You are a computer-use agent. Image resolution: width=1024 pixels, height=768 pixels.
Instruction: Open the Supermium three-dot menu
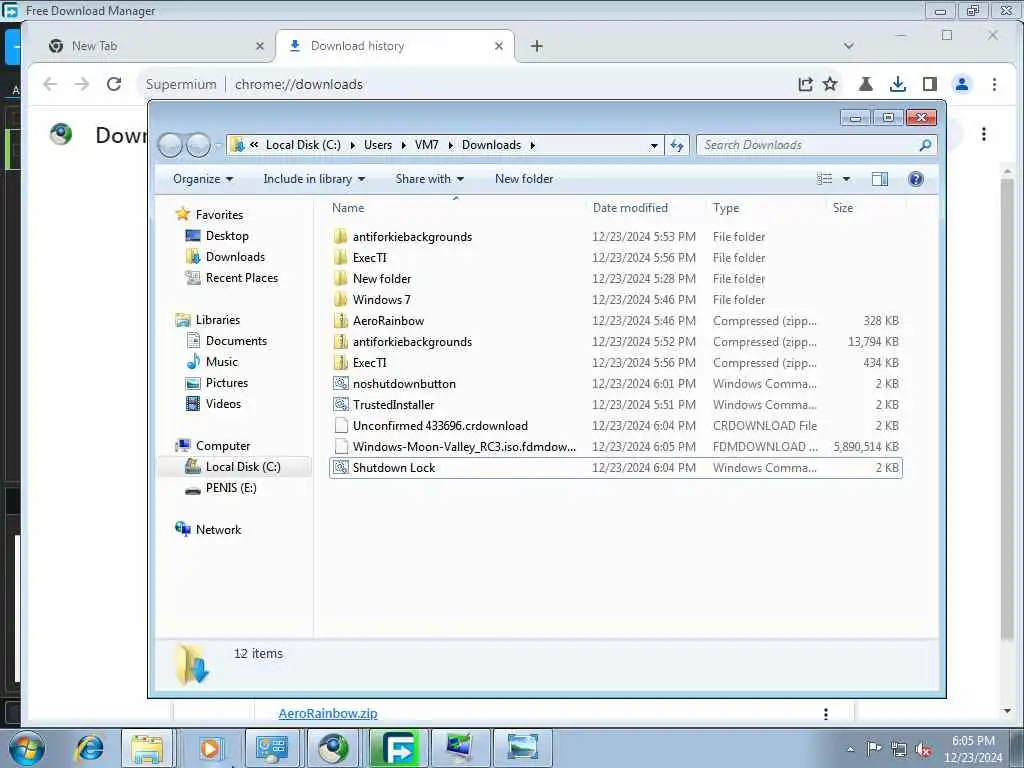coord(994,84)
